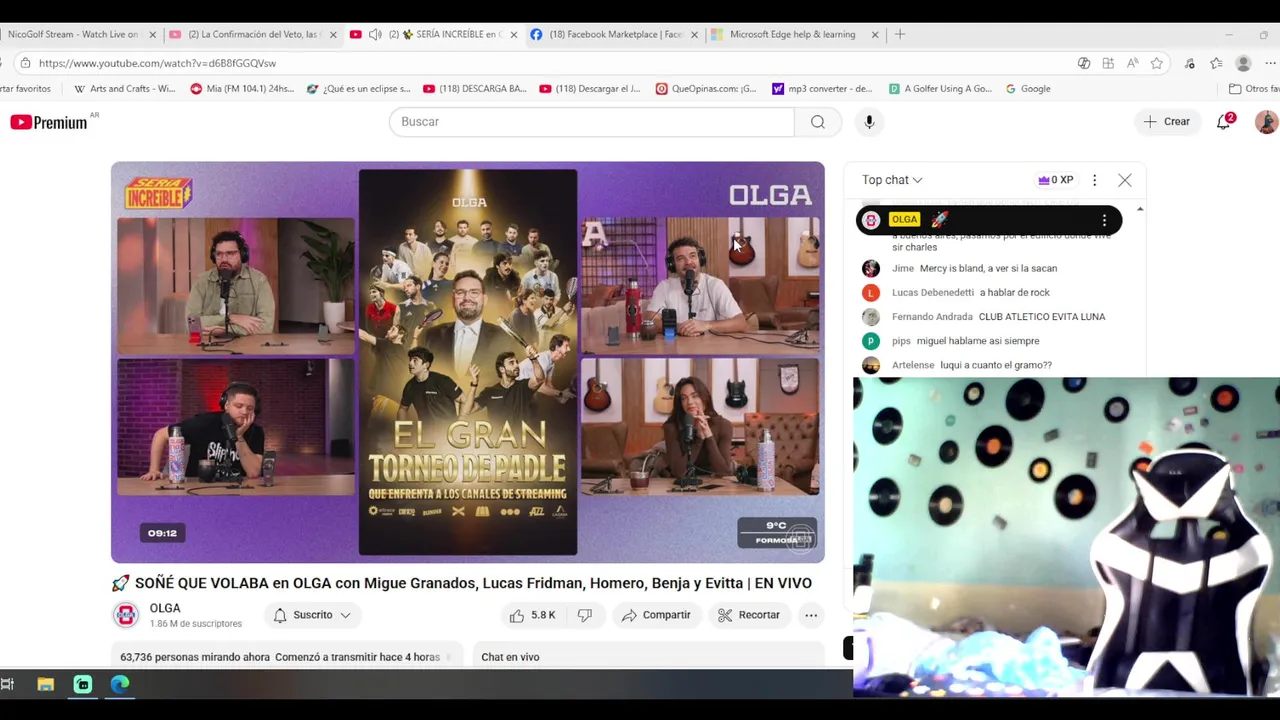Open mp3 converter bookmark
Image resolution: width=1280 pixels, height=720 pixels.
(823, 89)
